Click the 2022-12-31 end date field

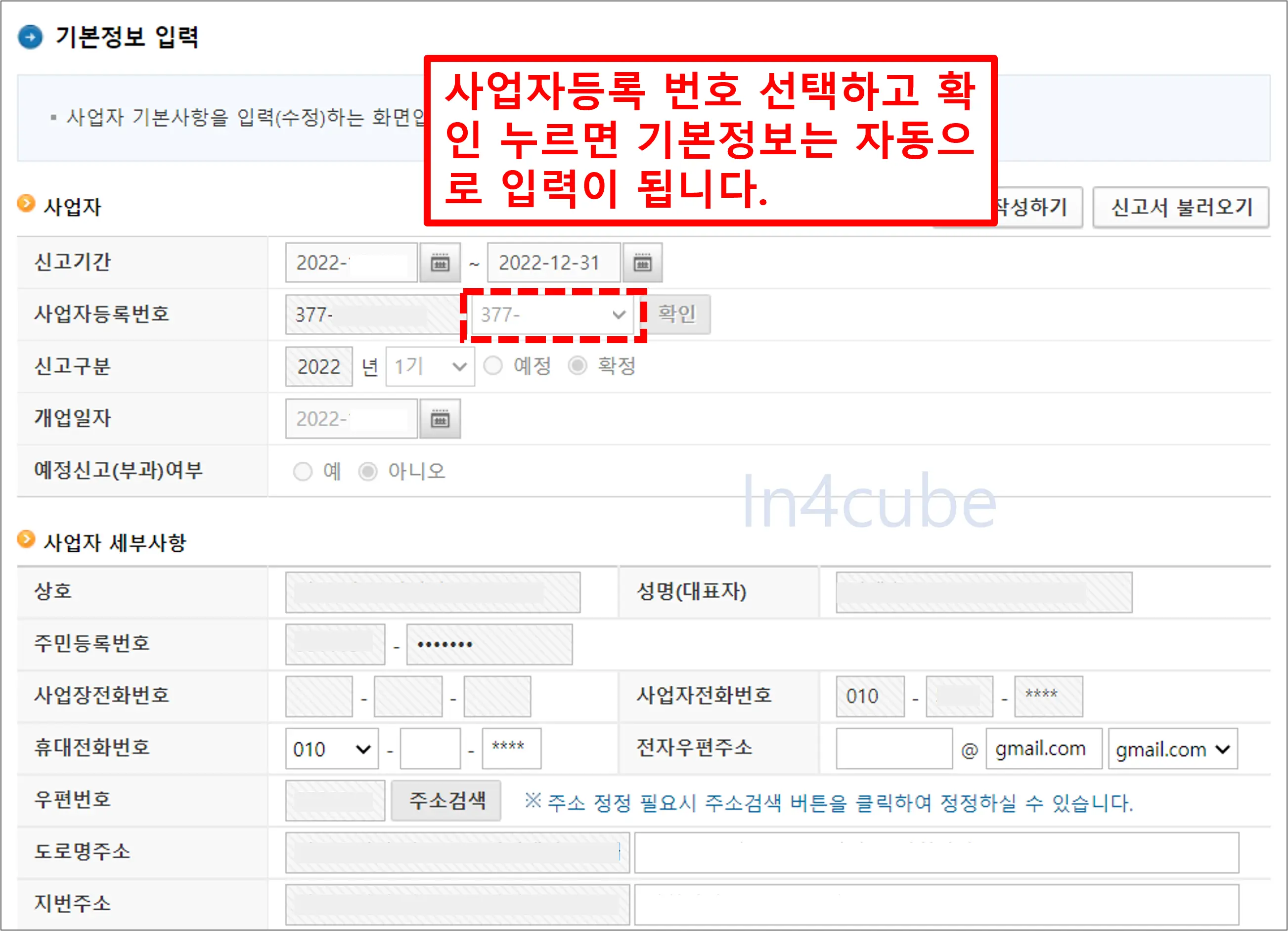click(554, 263)
